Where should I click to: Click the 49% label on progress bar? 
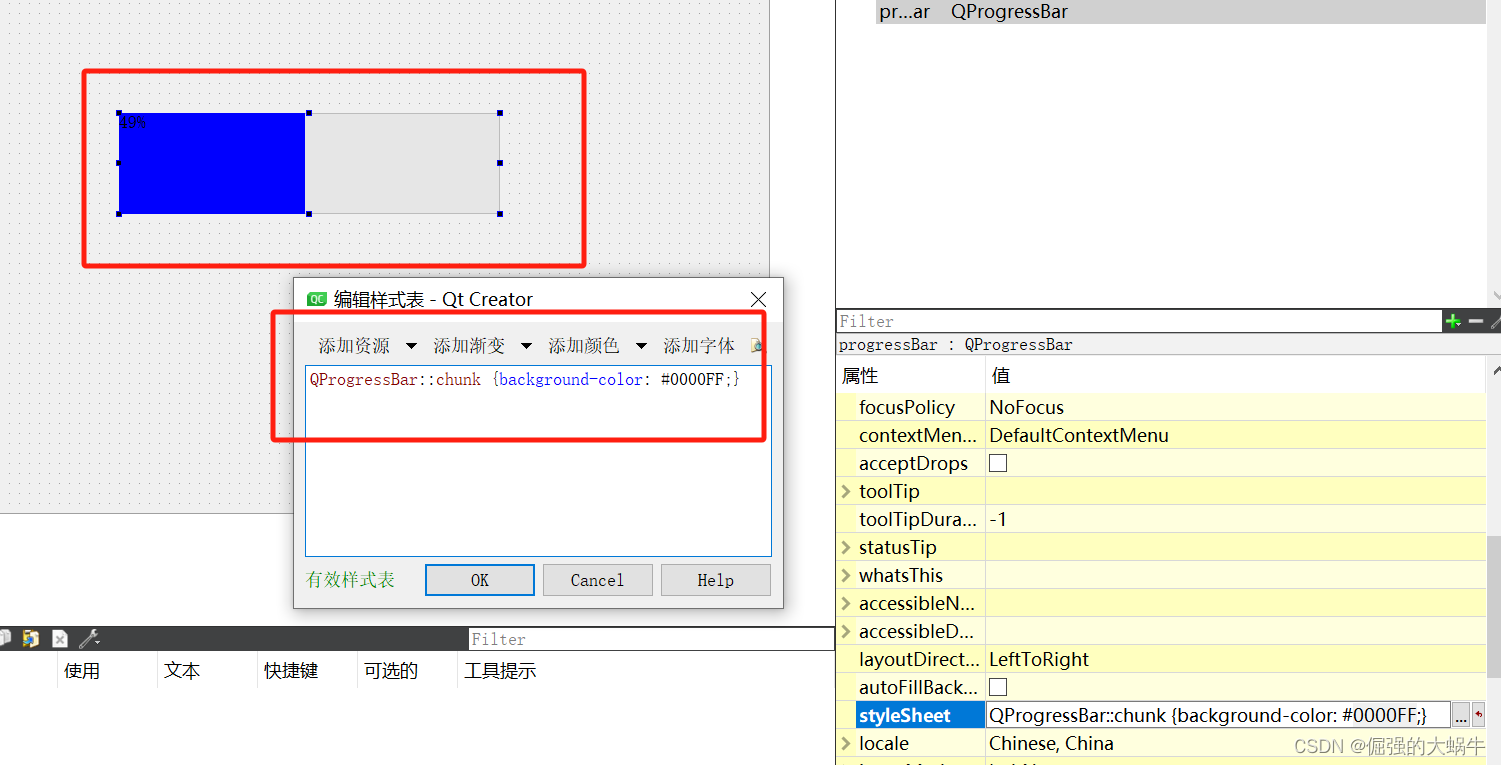(133, 122)
